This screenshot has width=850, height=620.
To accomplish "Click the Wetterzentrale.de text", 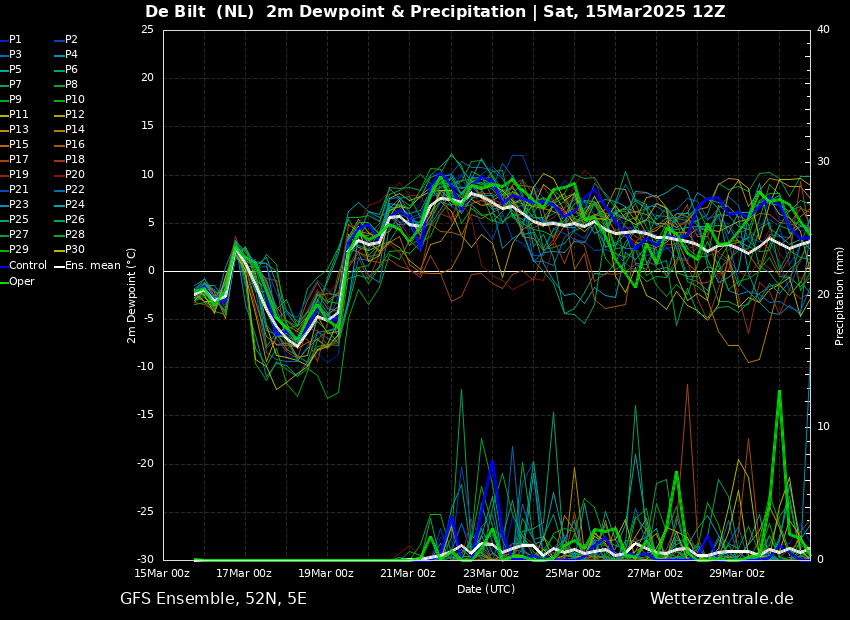I will pos(721,598).
